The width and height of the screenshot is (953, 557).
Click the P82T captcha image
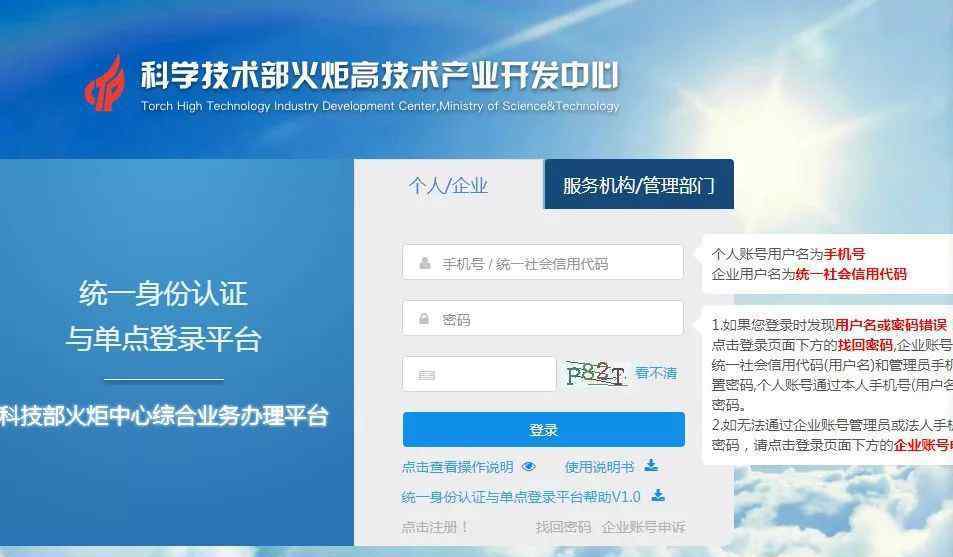click(x=596, y=373)
